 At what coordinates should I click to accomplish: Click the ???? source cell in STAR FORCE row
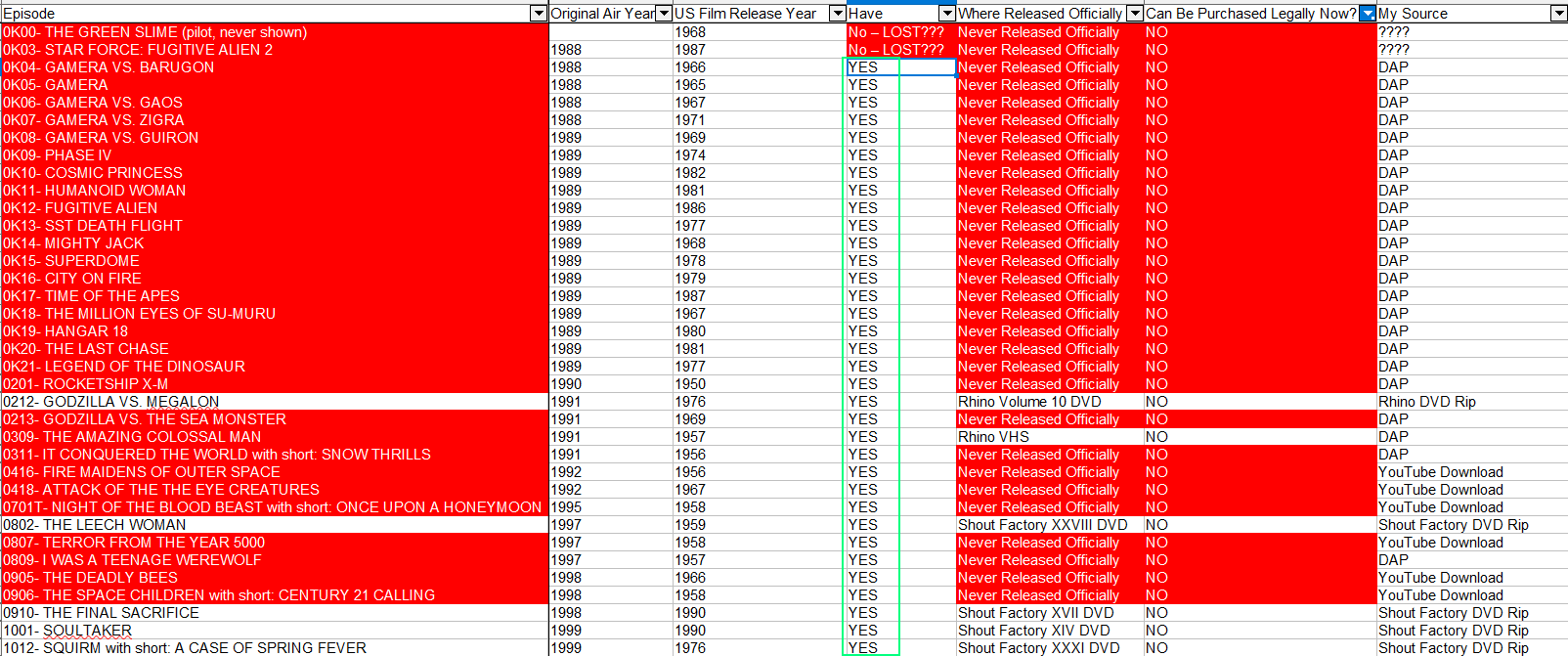tap(1472, 50)
